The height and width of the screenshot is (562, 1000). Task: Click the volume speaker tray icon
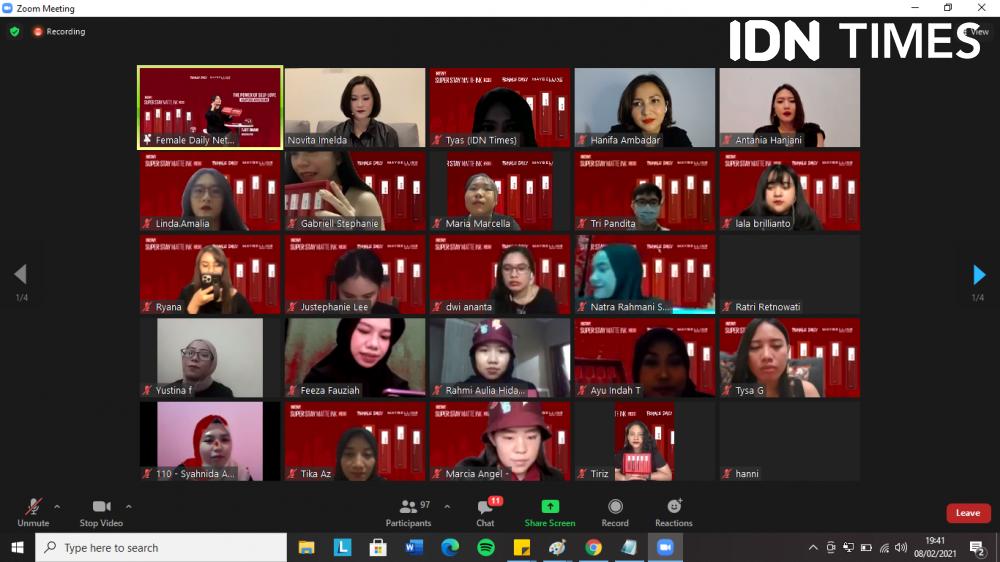click(x=901, y=547)
